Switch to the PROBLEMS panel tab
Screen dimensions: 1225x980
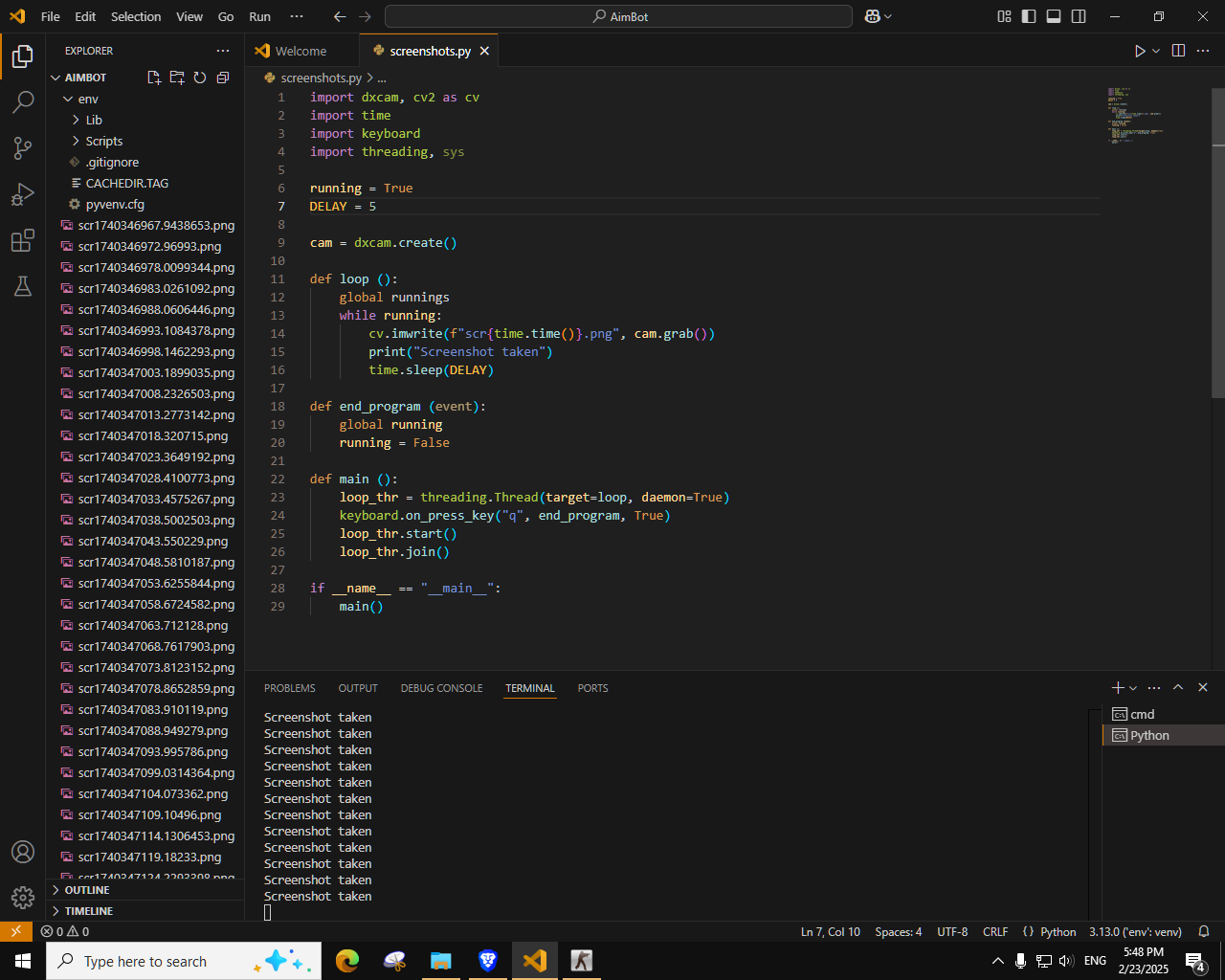pyautogui.click(x=290, y=688)
